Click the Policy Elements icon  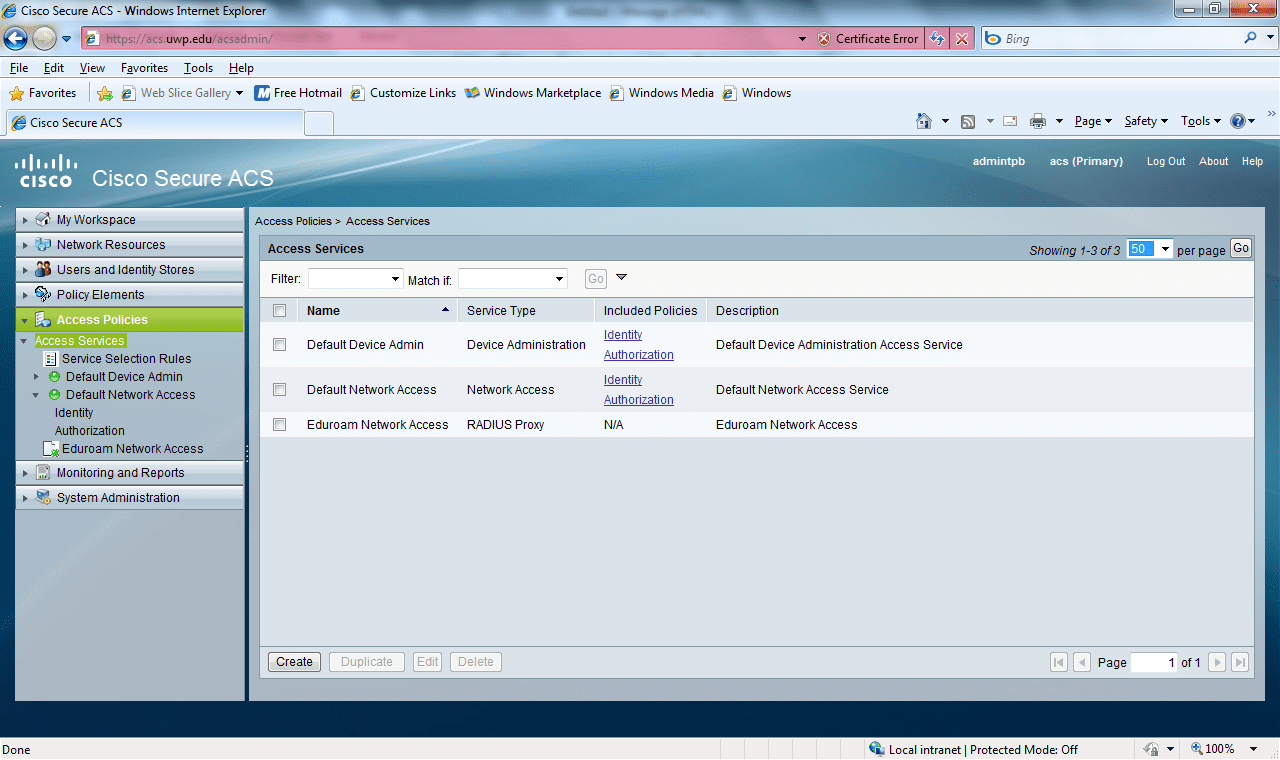pos(43,295)
